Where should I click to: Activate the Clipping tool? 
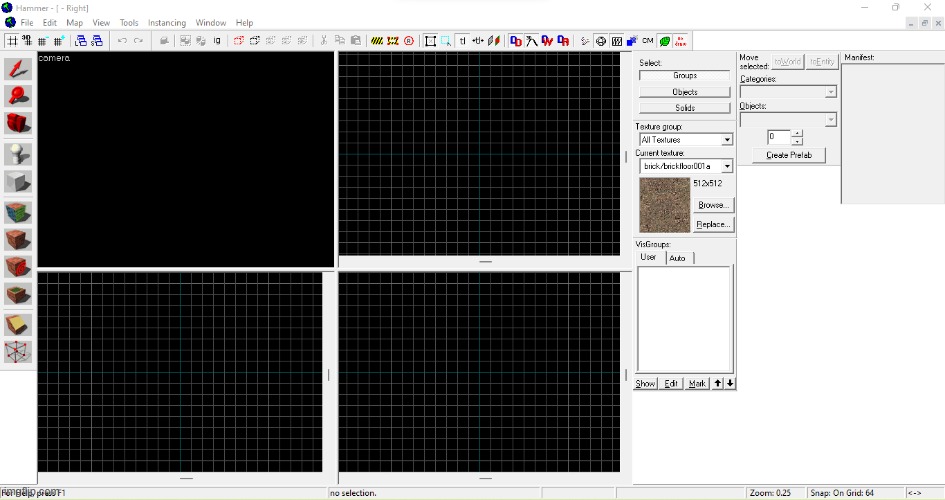[18, 325]
